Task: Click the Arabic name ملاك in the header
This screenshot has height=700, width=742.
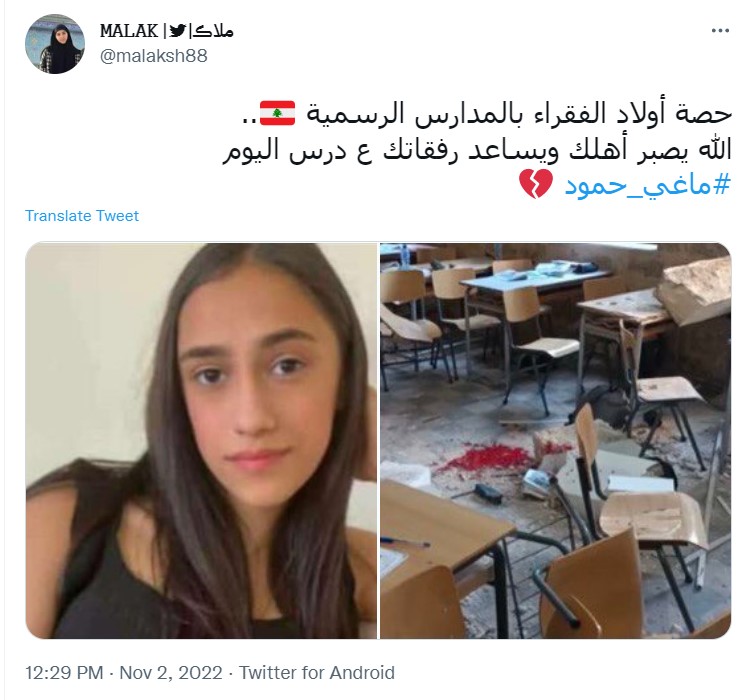Action: pyautogui.click(x=213, y=31)
